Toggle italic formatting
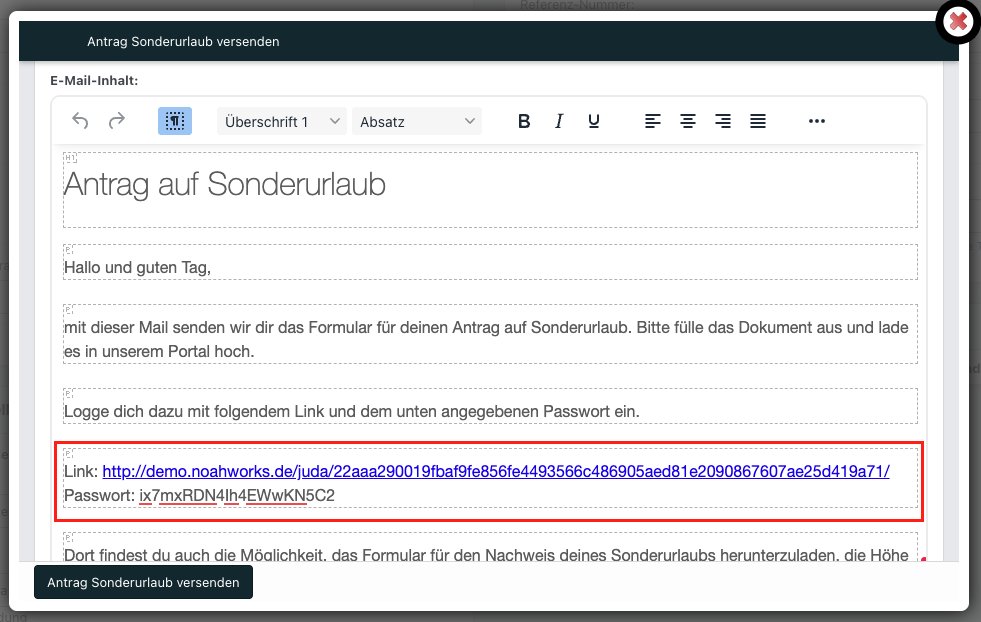Screen dimensions: 981x622 coord(559,121)
